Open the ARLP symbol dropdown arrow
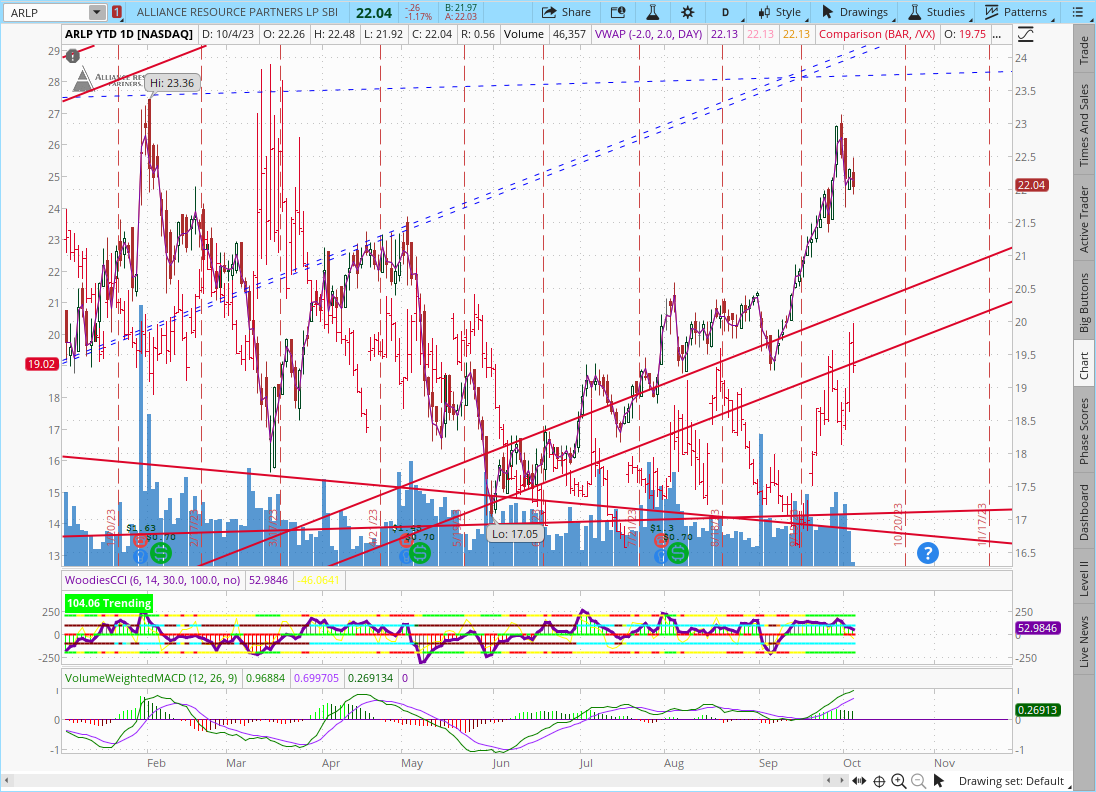The height and width of the screenshot is (792, 1096). 96,12
